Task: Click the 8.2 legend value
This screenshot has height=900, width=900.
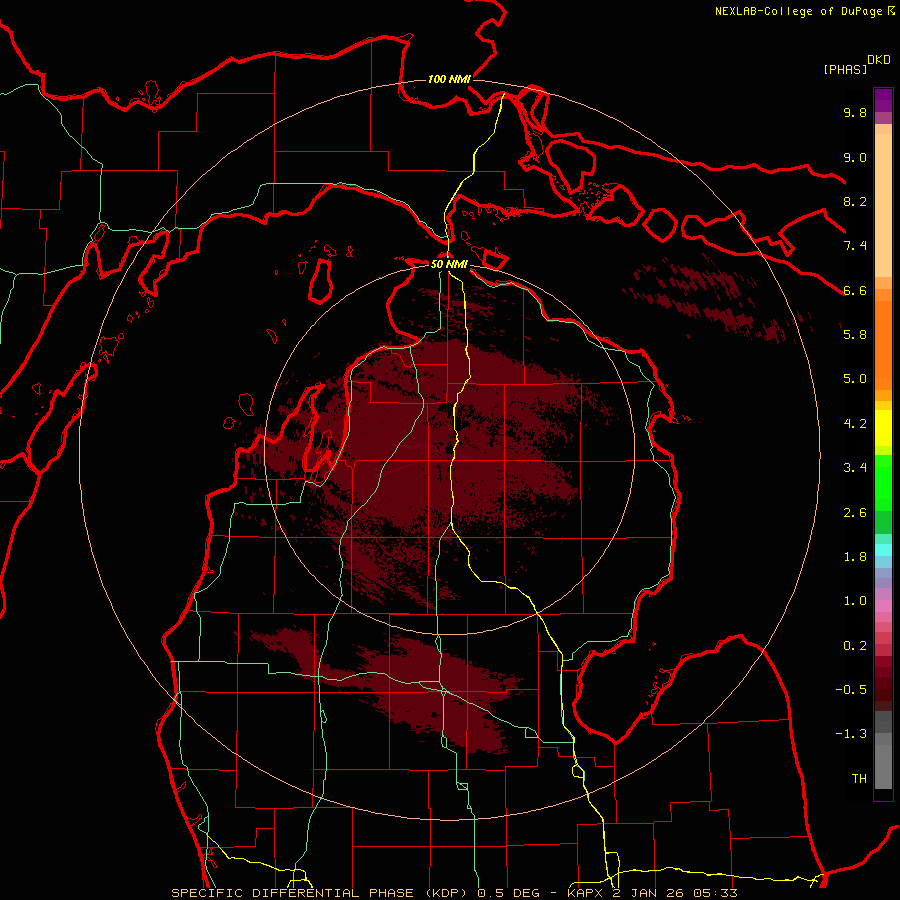Action: [x=855, y=201]
